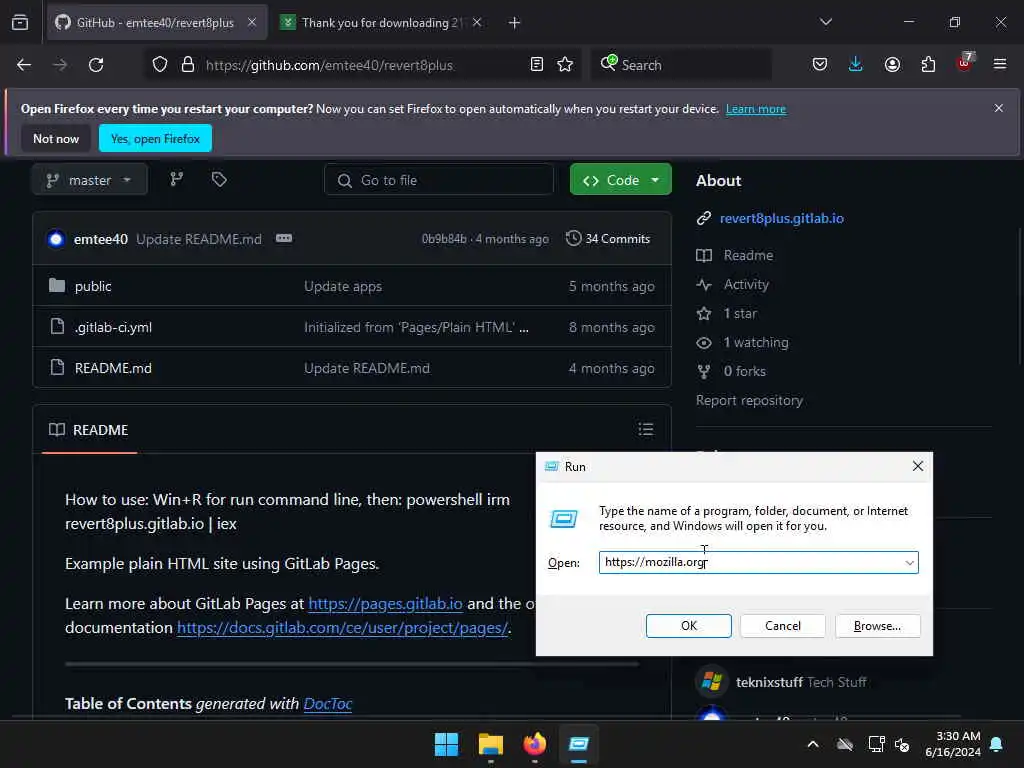This screenshot has height=768, width=1024.
Task: Open the 1 star link
Action: point(740,313)
